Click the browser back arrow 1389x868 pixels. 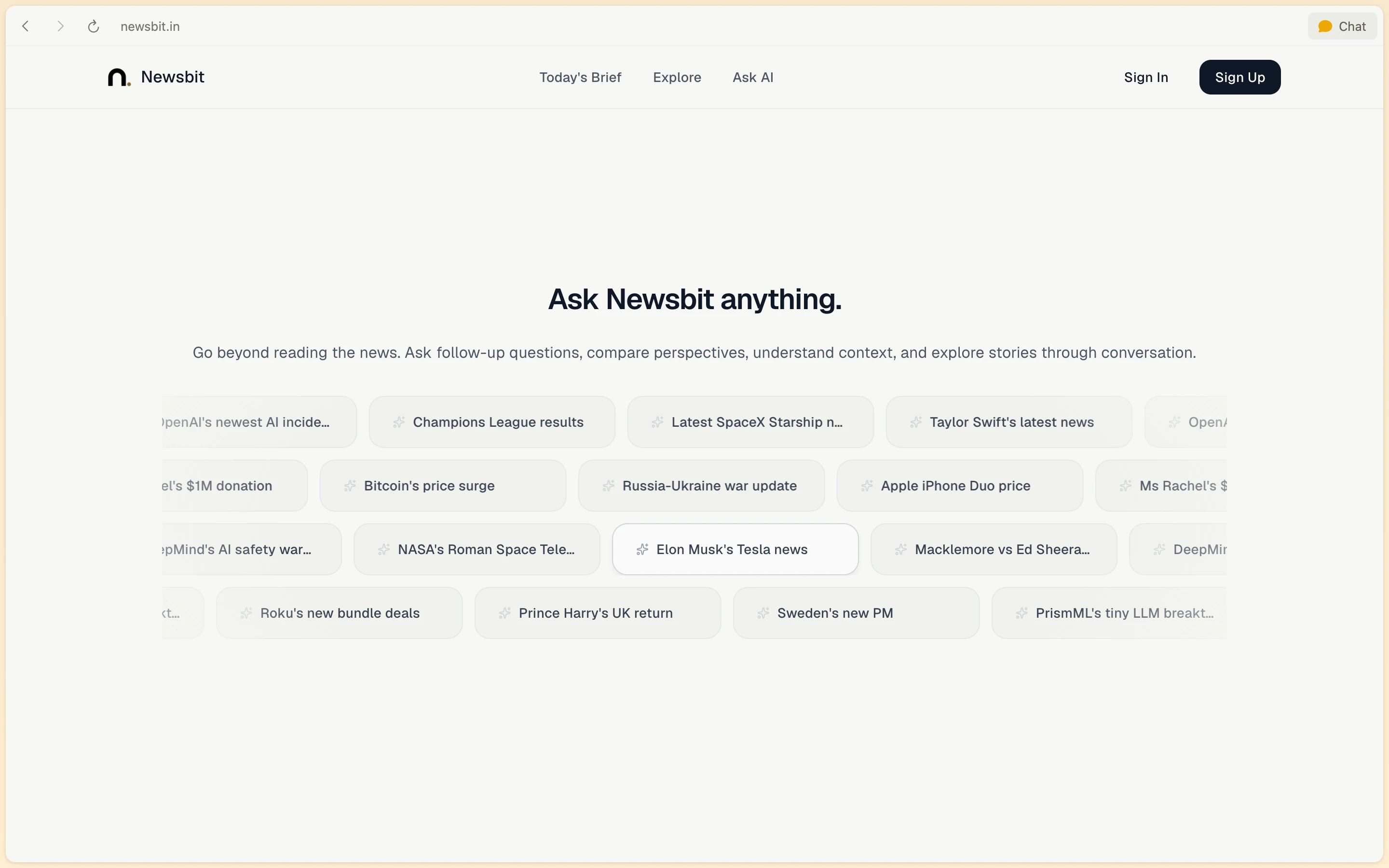click(x=26, y=27)
